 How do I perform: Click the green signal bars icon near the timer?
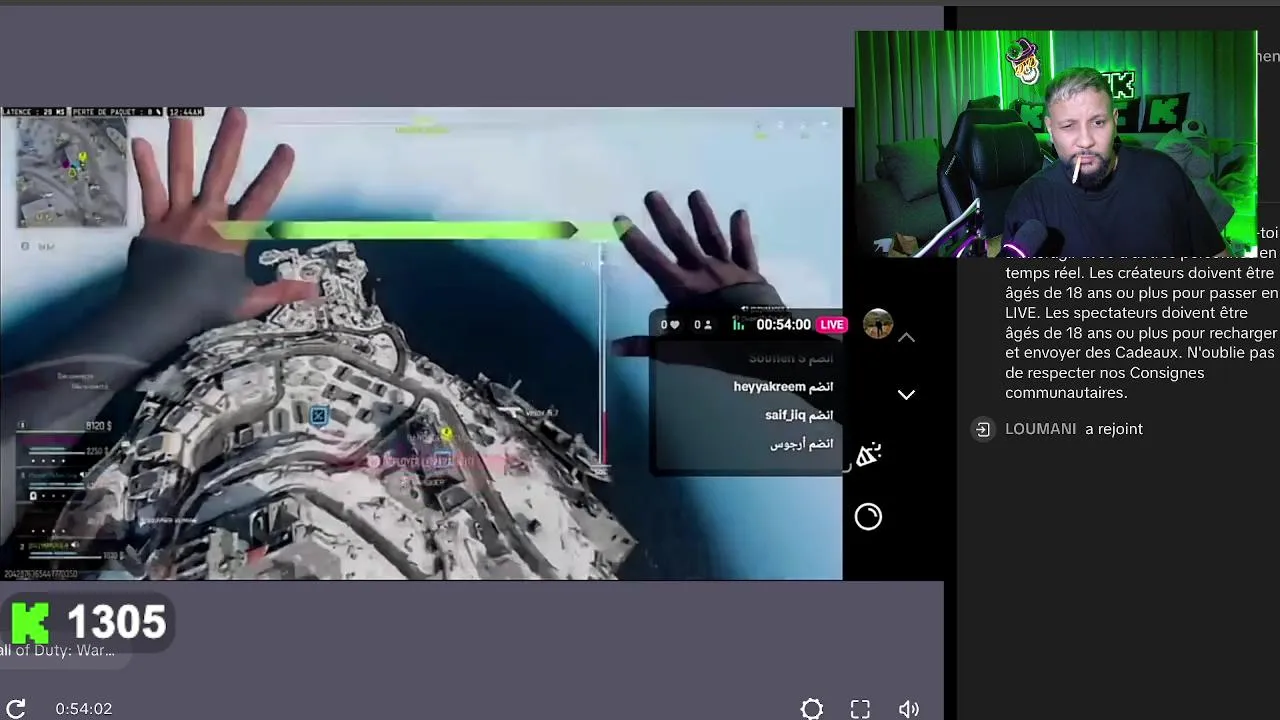coord(738,324)
